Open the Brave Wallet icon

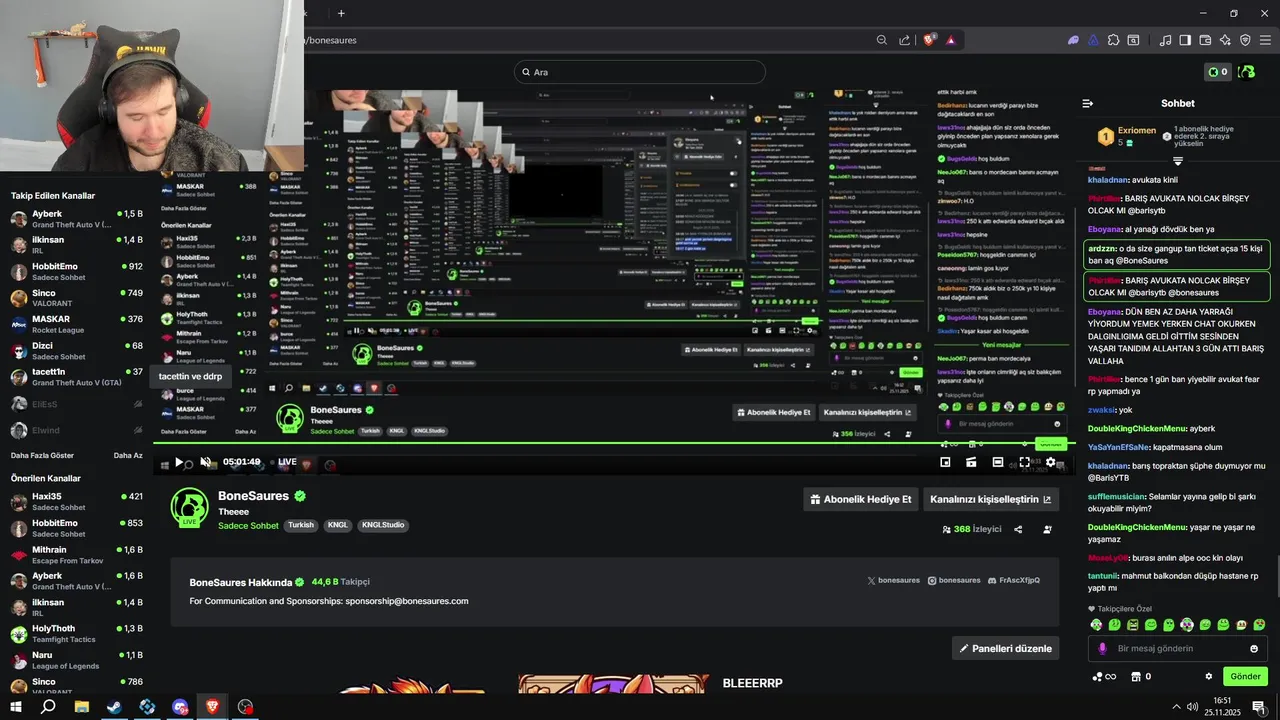point(1205,40)
